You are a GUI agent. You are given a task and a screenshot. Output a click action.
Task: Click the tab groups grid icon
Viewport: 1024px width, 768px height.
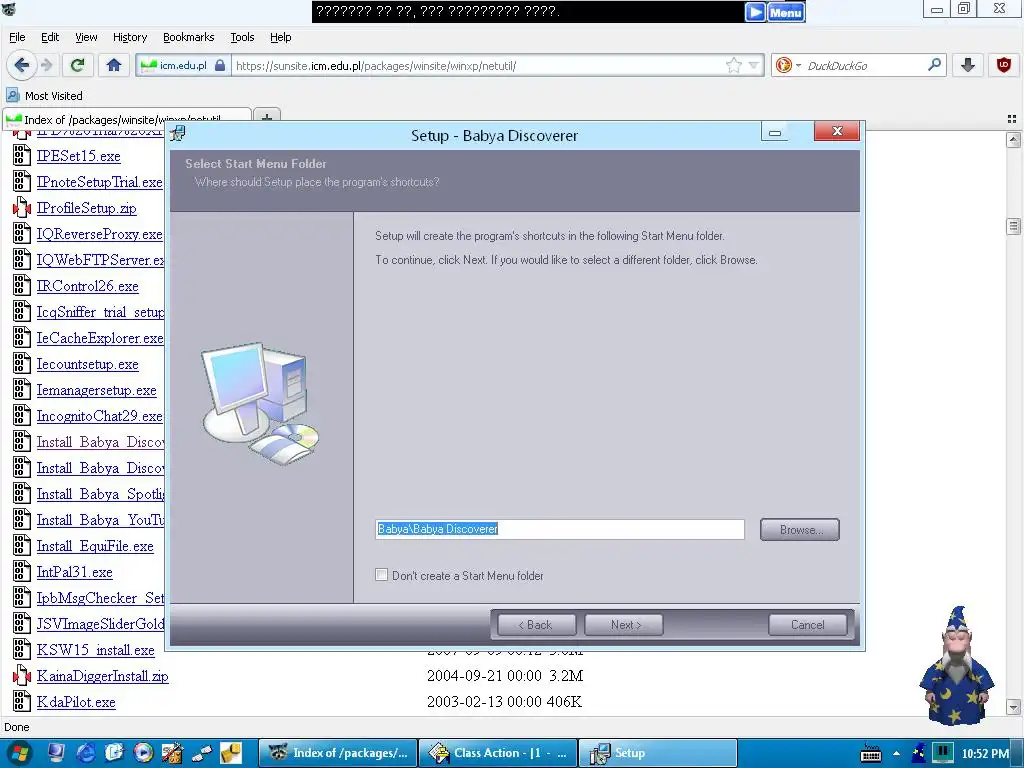[x=1012, y=119]
